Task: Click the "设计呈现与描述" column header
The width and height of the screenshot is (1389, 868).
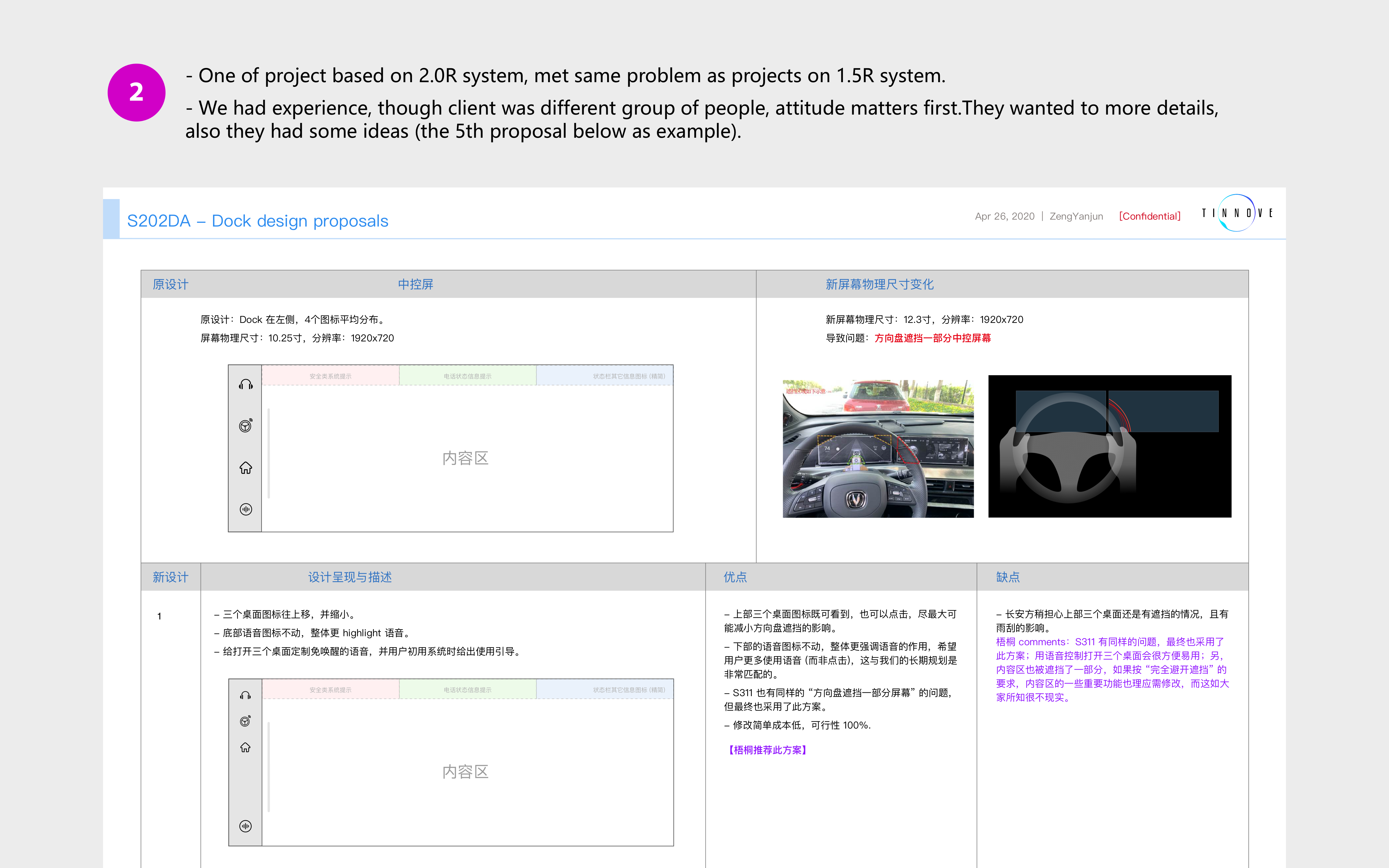Action: 350,578
